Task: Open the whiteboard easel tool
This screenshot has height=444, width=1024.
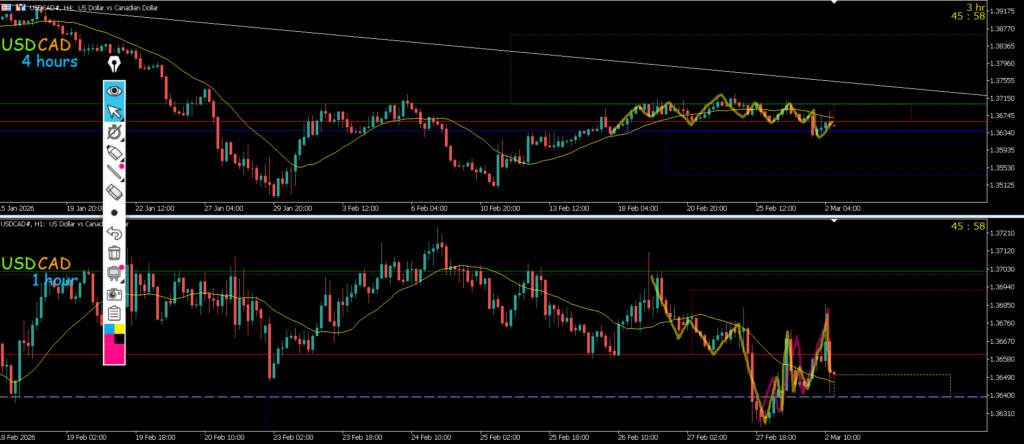Action: click(x=114, y=273)
